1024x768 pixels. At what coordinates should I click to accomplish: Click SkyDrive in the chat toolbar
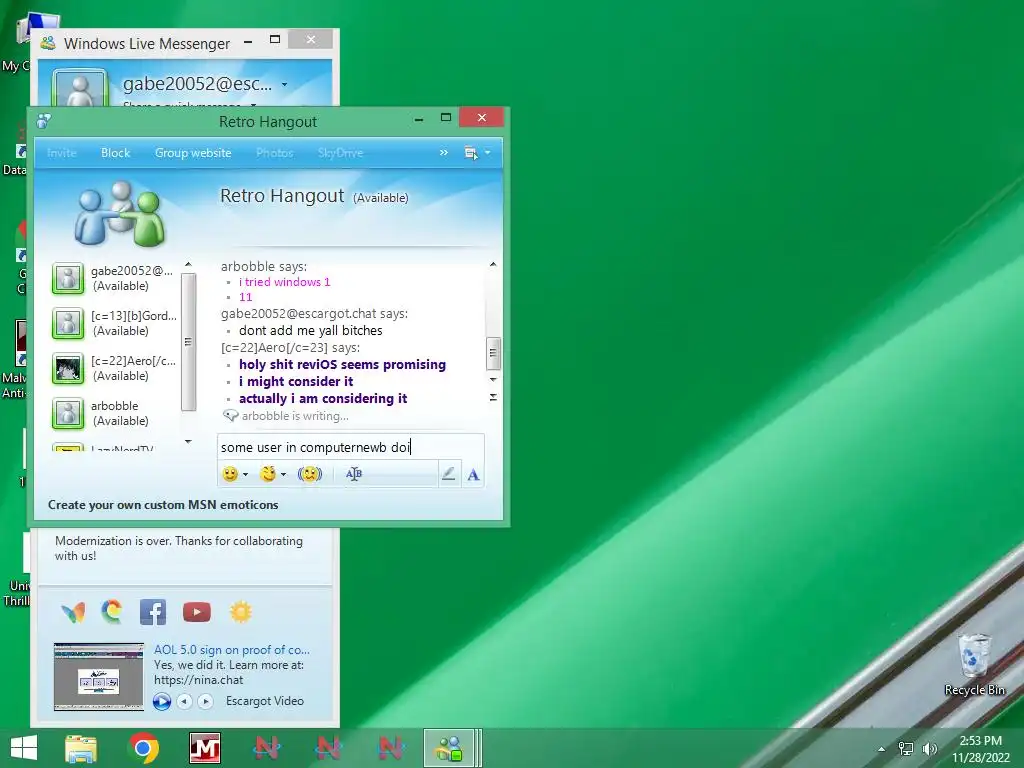point(340,153)
